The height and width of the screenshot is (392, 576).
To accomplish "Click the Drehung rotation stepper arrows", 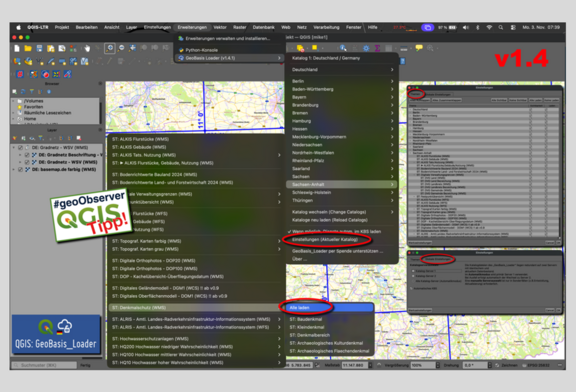I will (490, 365).
